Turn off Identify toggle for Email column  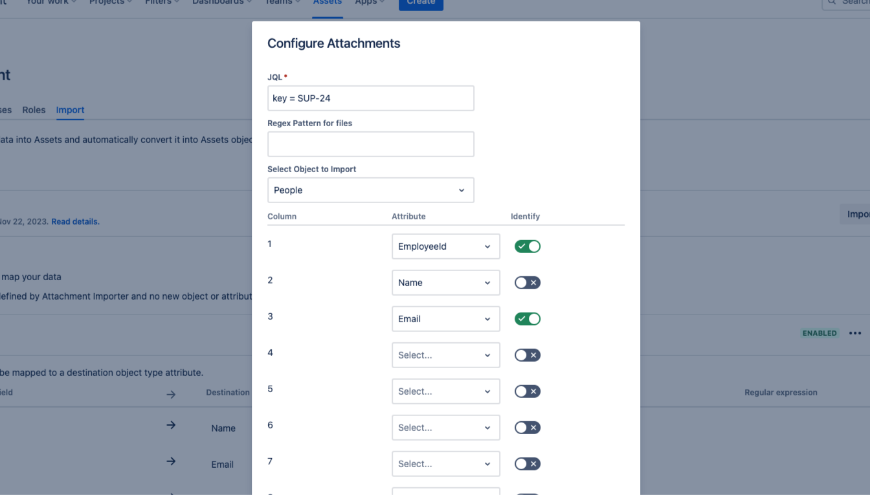(x=527, y=319)
